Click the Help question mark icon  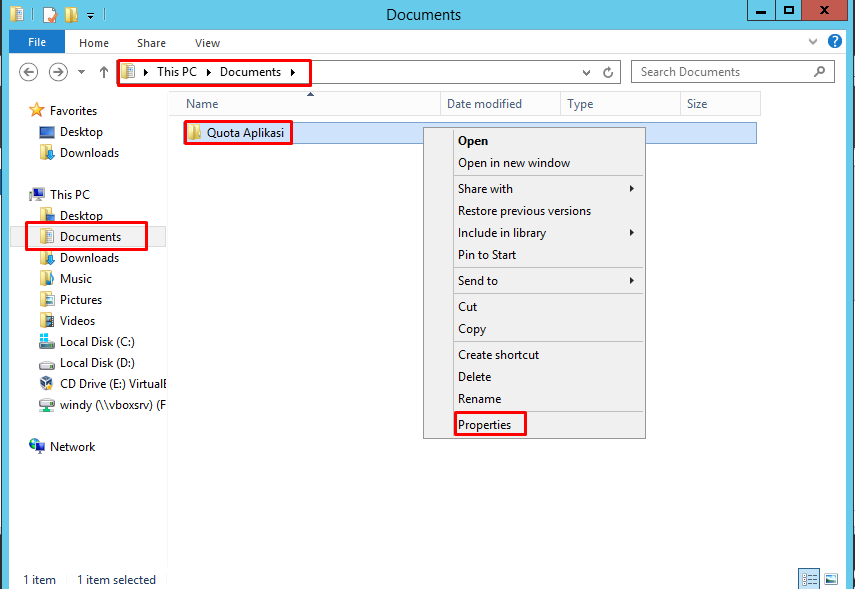click(x=835, y=42)
